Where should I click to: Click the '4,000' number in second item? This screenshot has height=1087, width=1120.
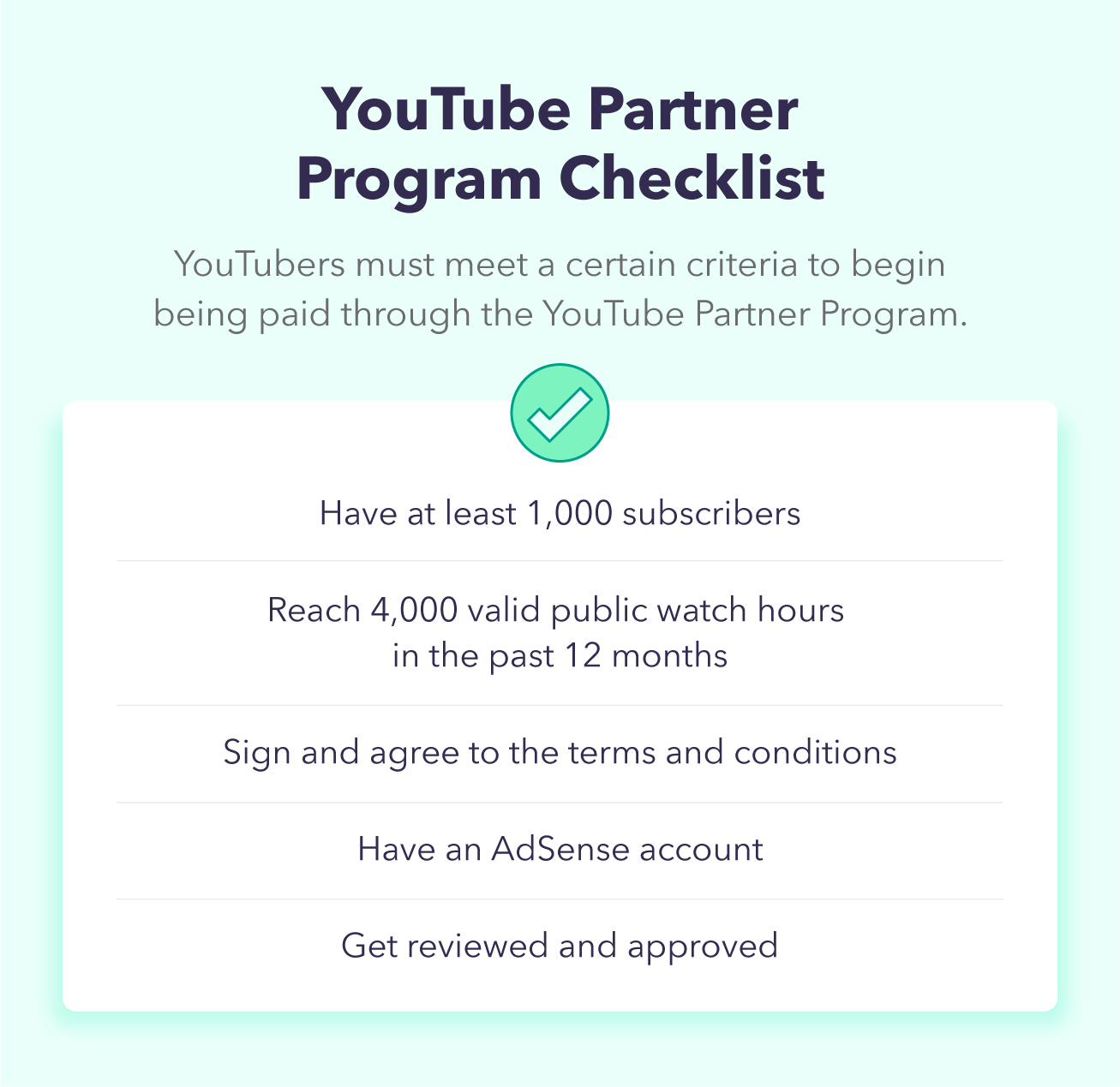(414, 611)
